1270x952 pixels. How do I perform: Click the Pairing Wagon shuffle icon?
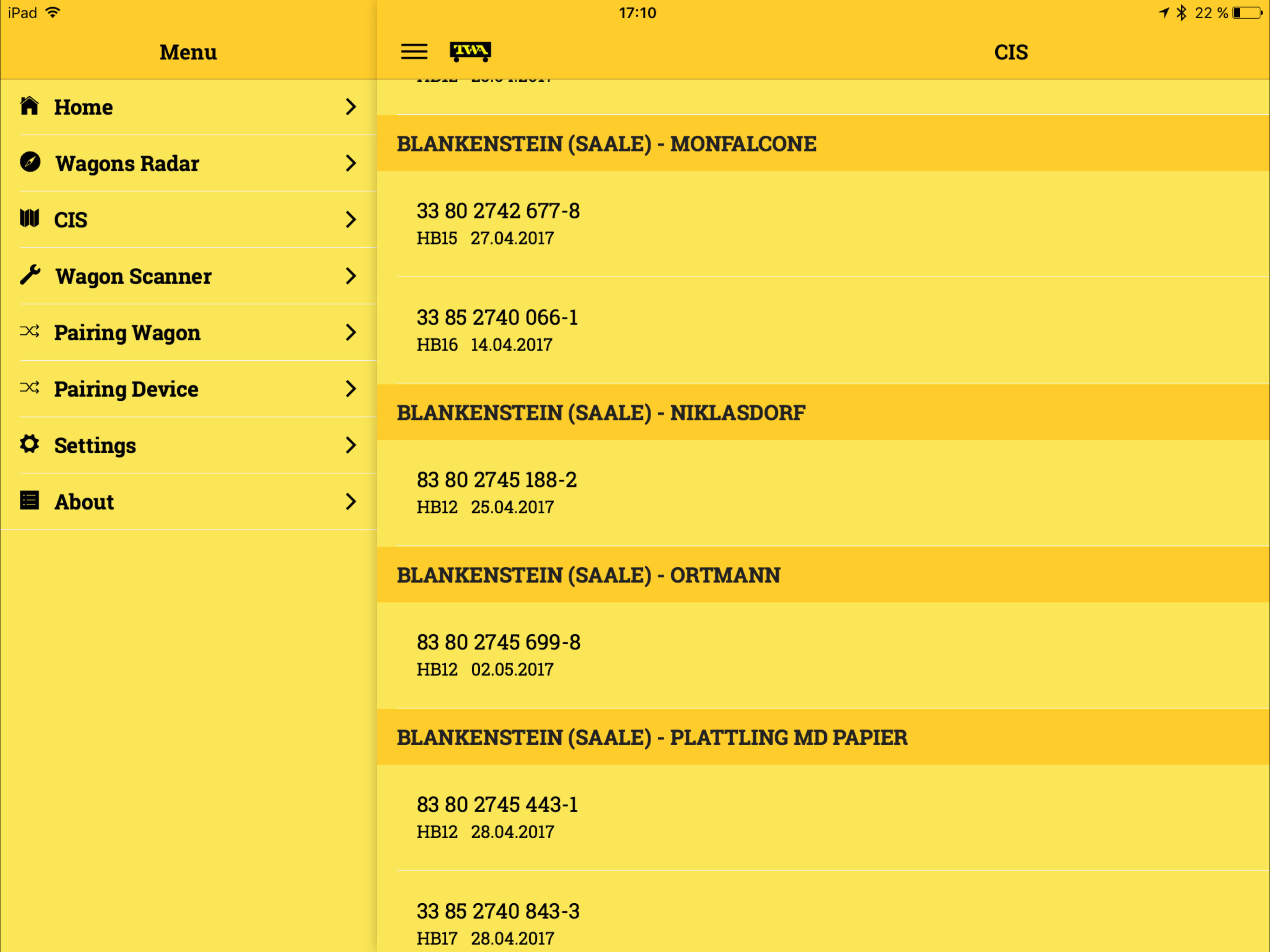pyautogui.click(x=29, y=331)
